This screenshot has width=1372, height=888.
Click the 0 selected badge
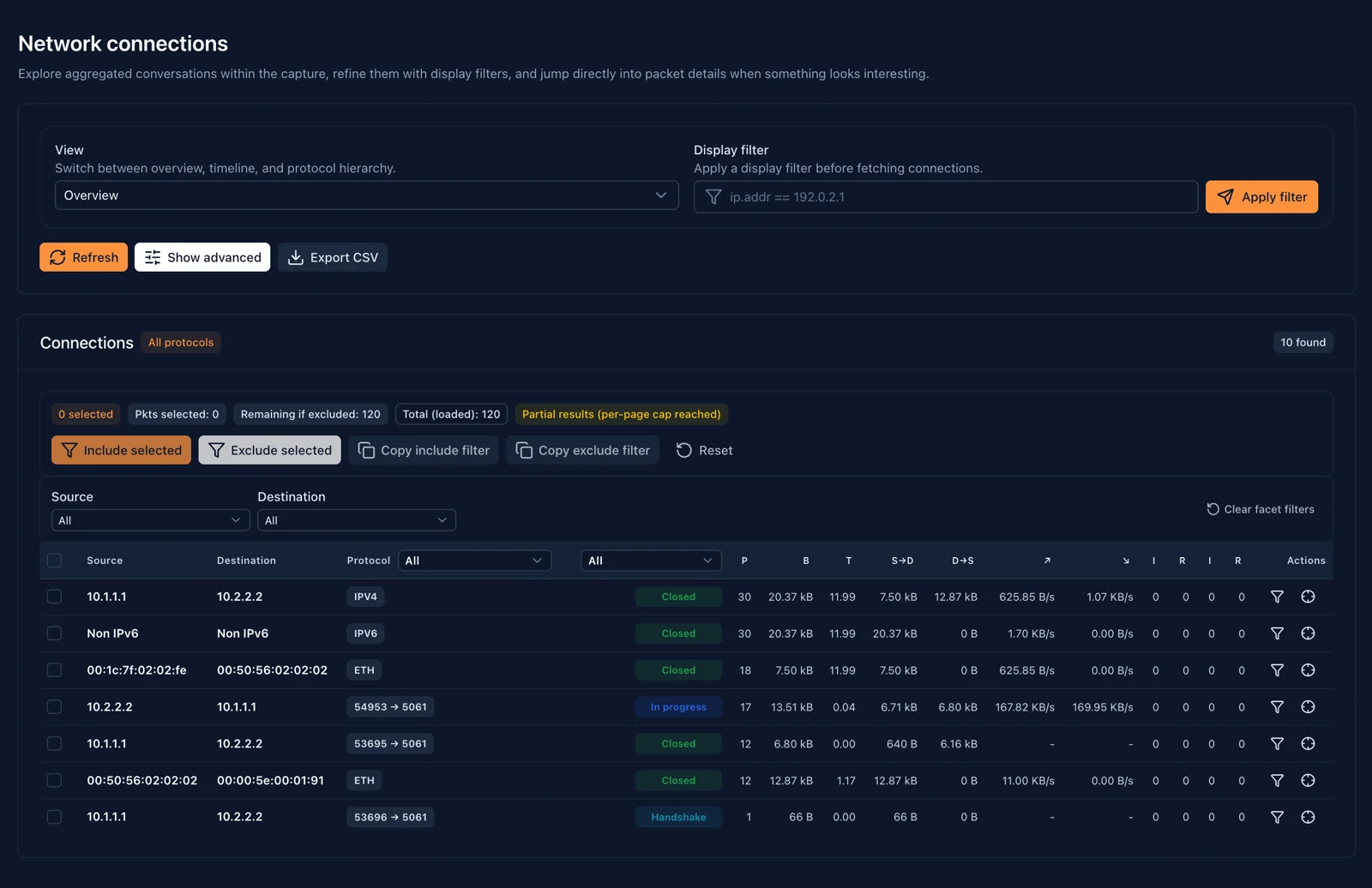pos(86,414)
